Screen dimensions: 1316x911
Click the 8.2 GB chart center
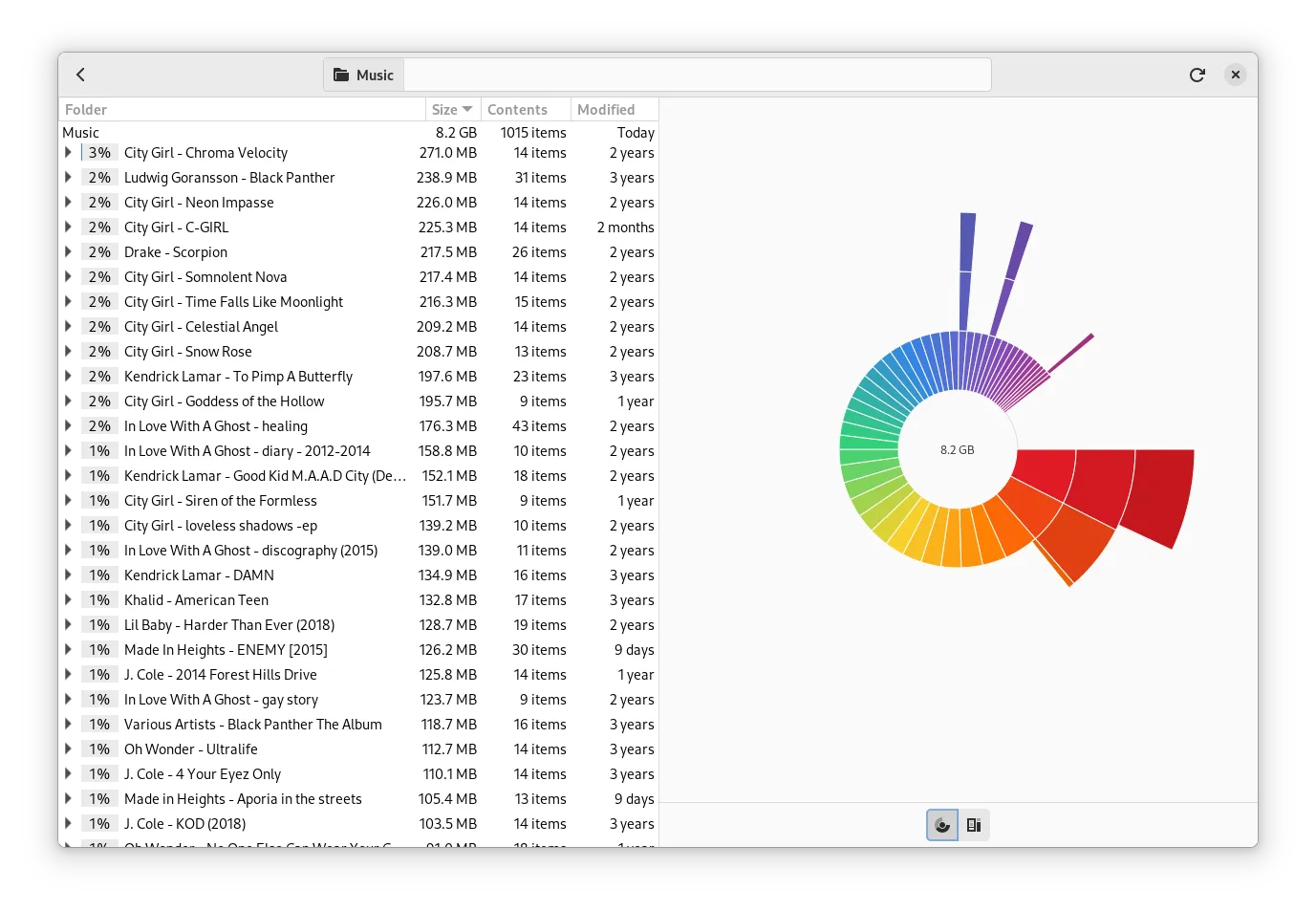coord(957,450)
